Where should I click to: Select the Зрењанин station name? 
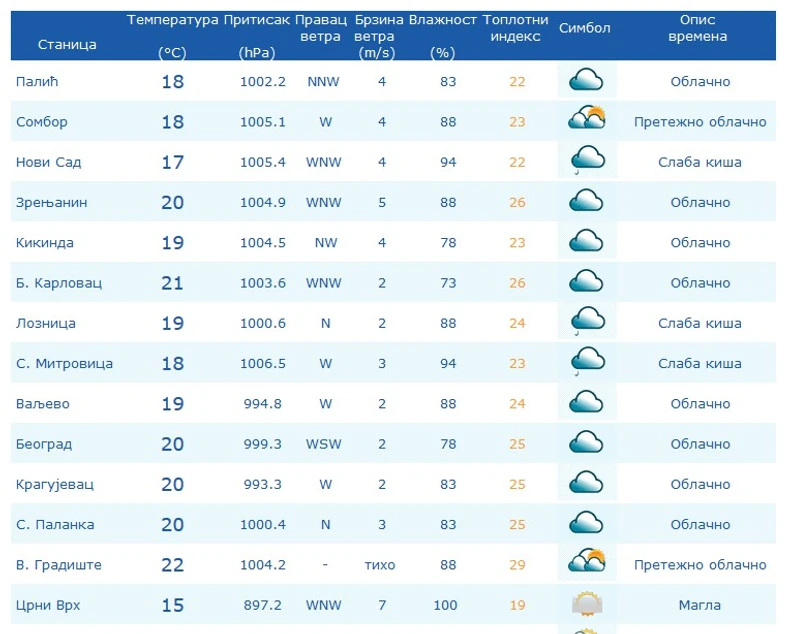click(52, 202)
